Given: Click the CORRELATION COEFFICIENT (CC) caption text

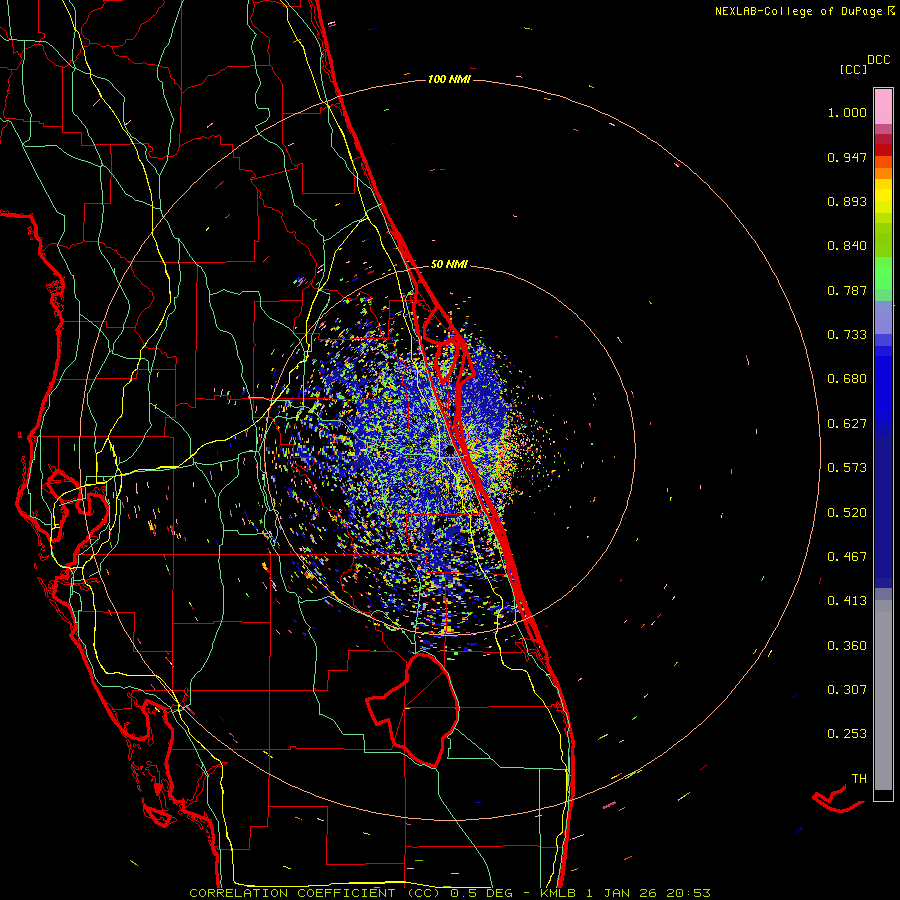Looking at the screenshot, I should [315, 893].
